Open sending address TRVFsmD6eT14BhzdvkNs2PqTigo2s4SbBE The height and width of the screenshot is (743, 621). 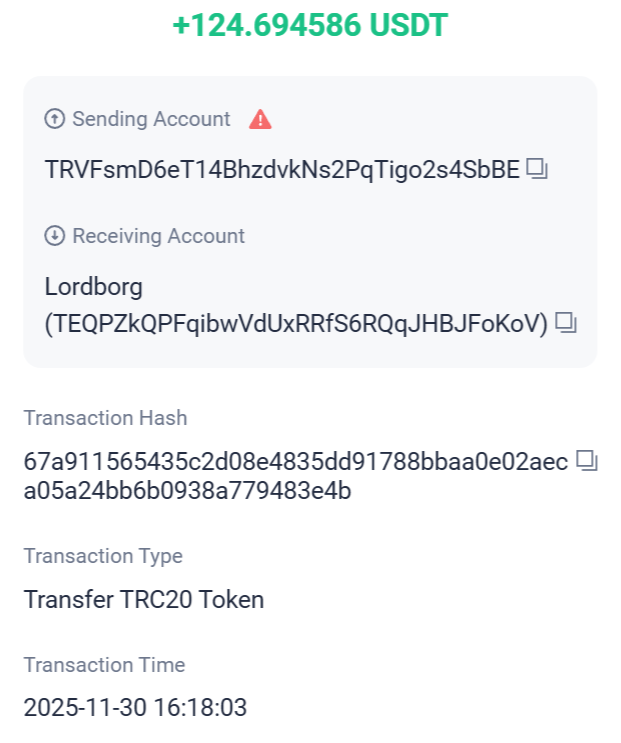click(282, 171)
